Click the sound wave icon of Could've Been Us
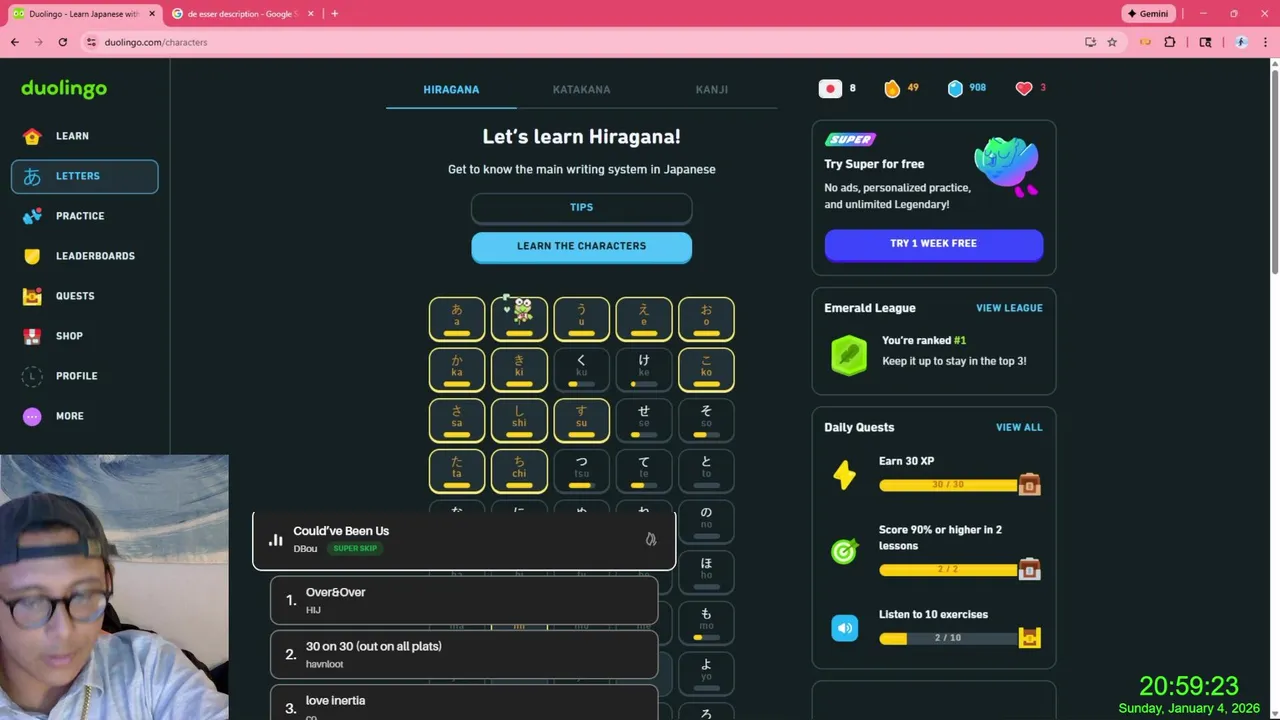 (x=651, y=540)
